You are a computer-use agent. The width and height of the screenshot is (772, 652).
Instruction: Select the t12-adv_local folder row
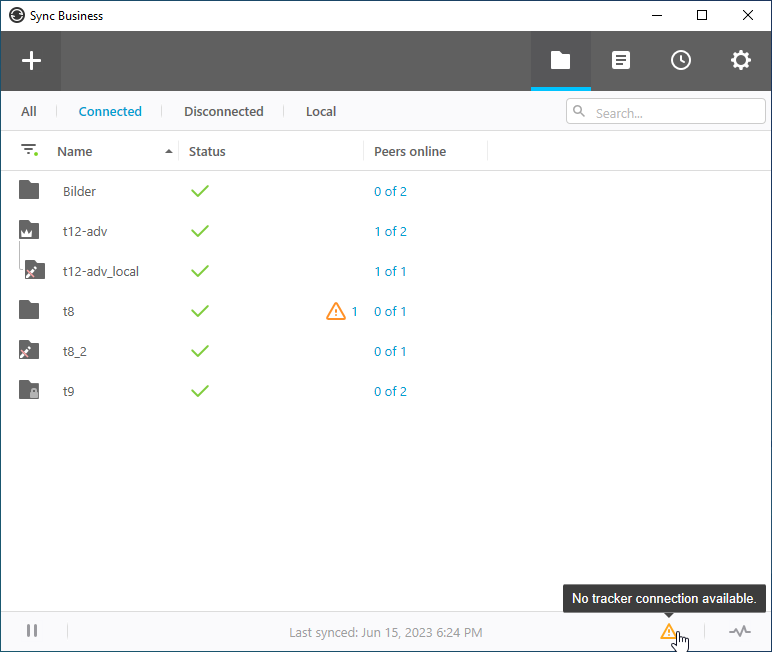pyautogui.click(x=100, y=271)
